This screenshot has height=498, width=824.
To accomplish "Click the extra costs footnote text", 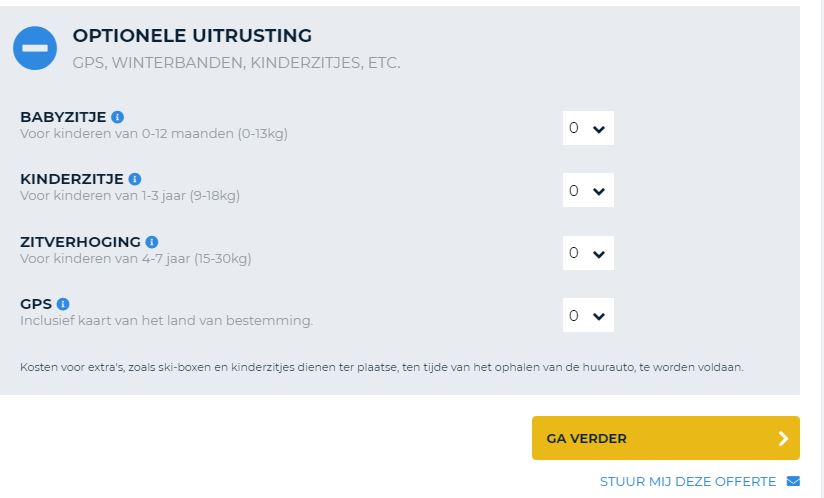I will tap(381, 367).
